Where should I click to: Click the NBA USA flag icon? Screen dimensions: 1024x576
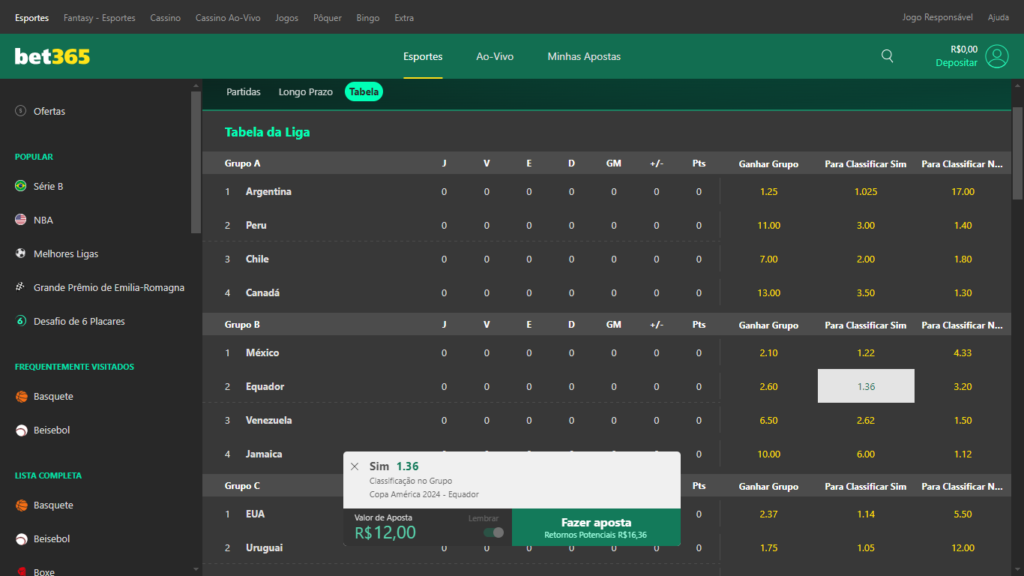pyautogui.click(x=21, y=220)
